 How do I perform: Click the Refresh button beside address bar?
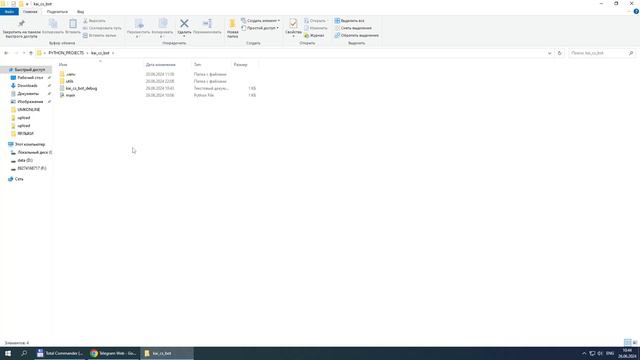point(560,53)
